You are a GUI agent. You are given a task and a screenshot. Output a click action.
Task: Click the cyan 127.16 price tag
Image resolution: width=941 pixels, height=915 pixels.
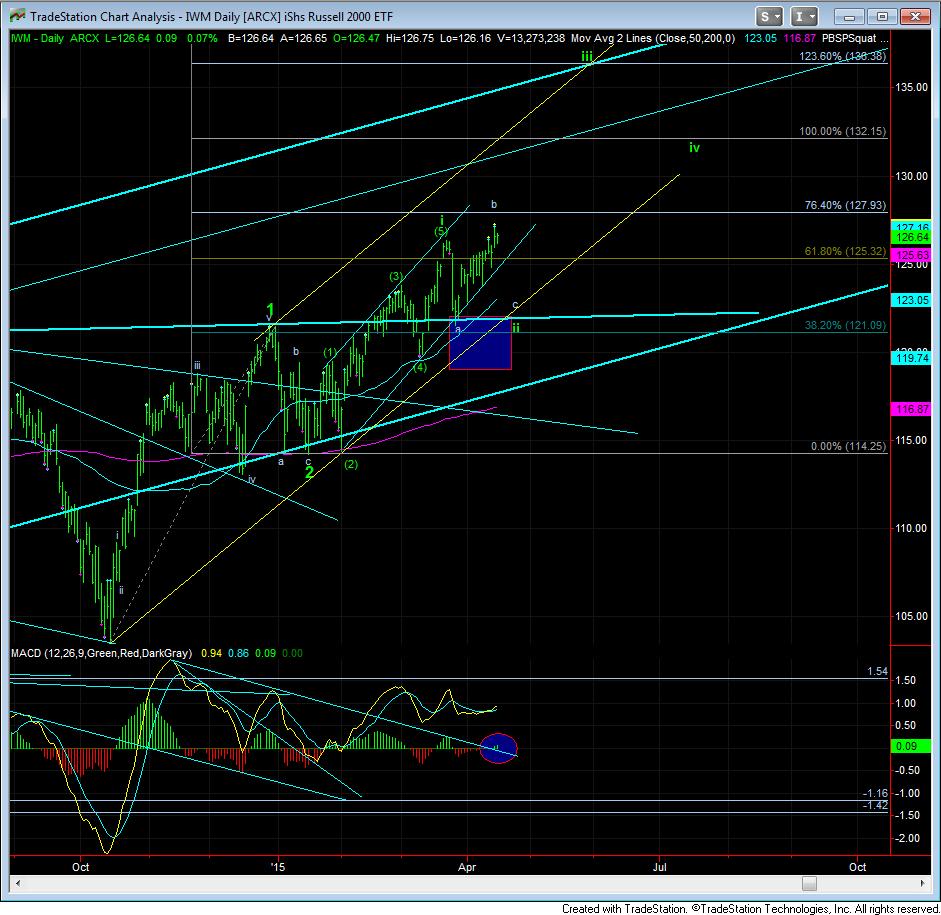coord(912,227)
